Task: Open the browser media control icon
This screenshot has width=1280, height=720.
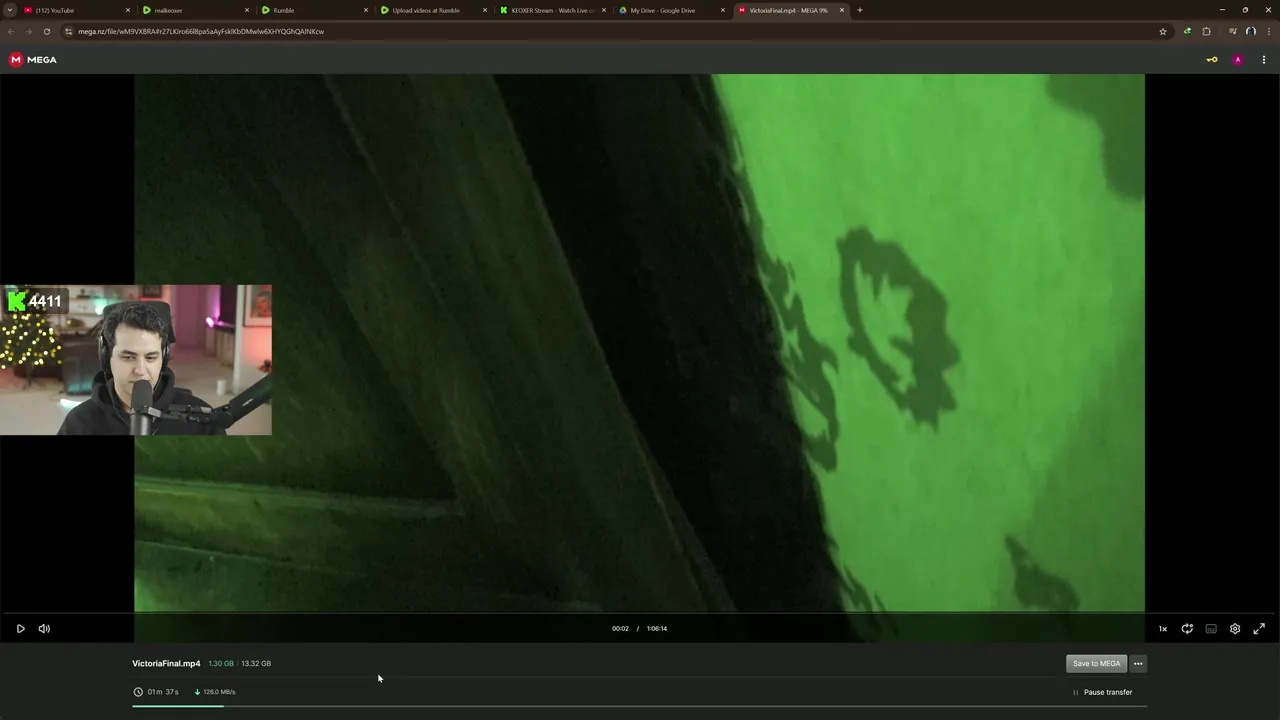Action: point(1232,31)
